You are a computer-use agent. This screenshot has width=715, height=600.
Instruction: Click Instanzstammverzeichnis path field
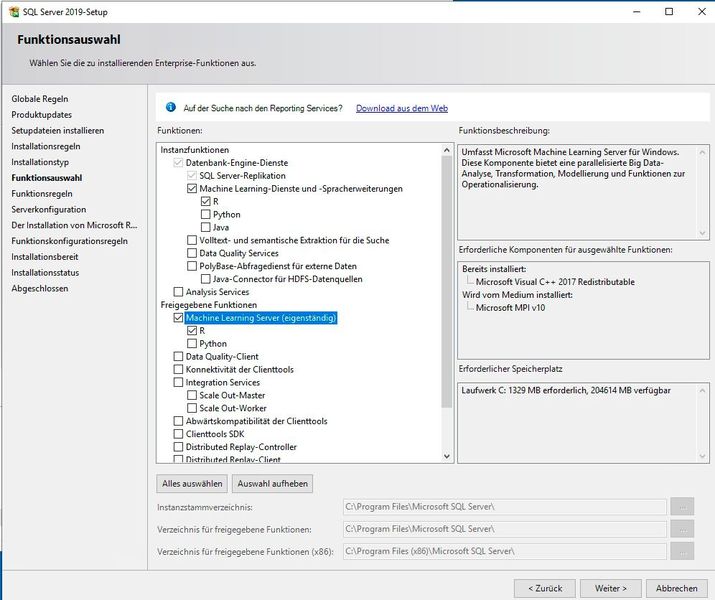[505, 507]
